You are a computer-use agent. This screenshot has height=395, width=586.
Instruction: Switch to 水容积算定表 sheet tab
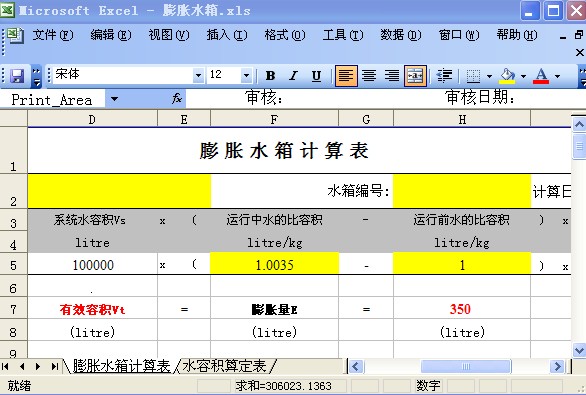point(224,366)
